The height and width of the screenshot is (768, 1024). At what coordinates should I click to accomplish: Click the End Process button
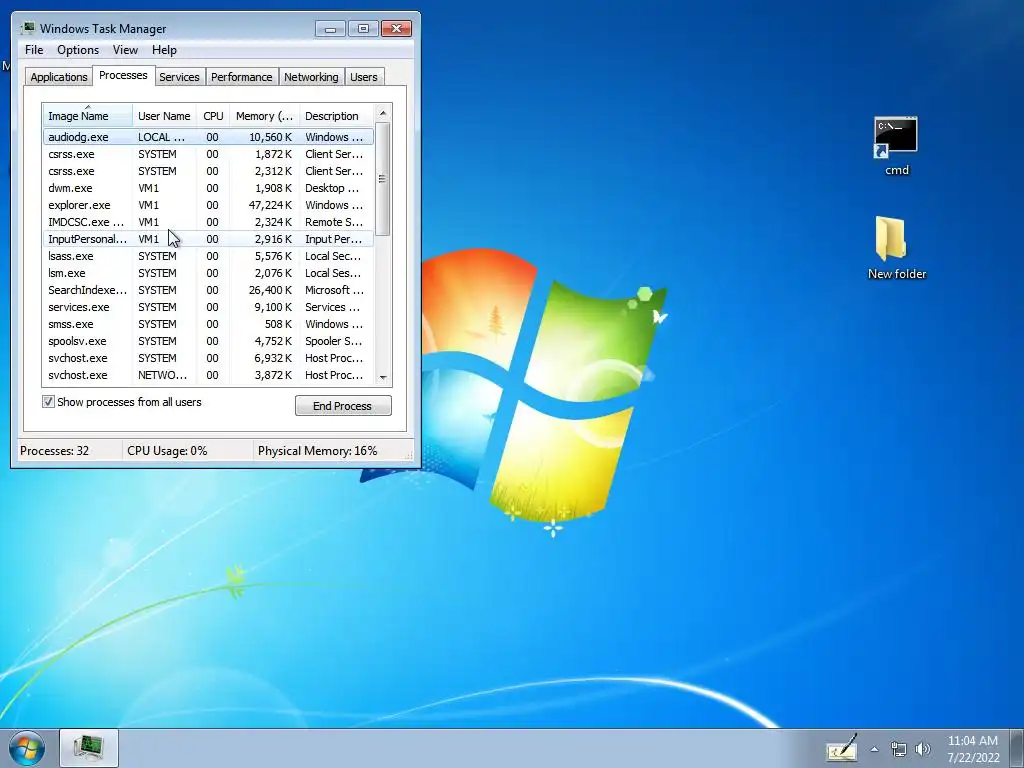coord(343,406)
